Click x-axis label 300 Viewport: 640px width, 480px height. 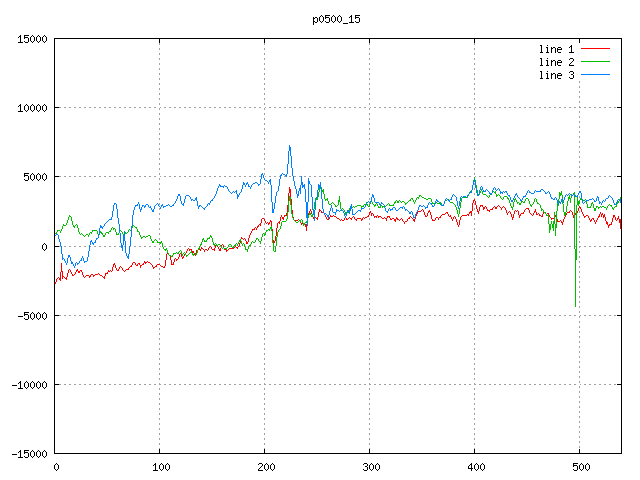click(x=371, y=467)
